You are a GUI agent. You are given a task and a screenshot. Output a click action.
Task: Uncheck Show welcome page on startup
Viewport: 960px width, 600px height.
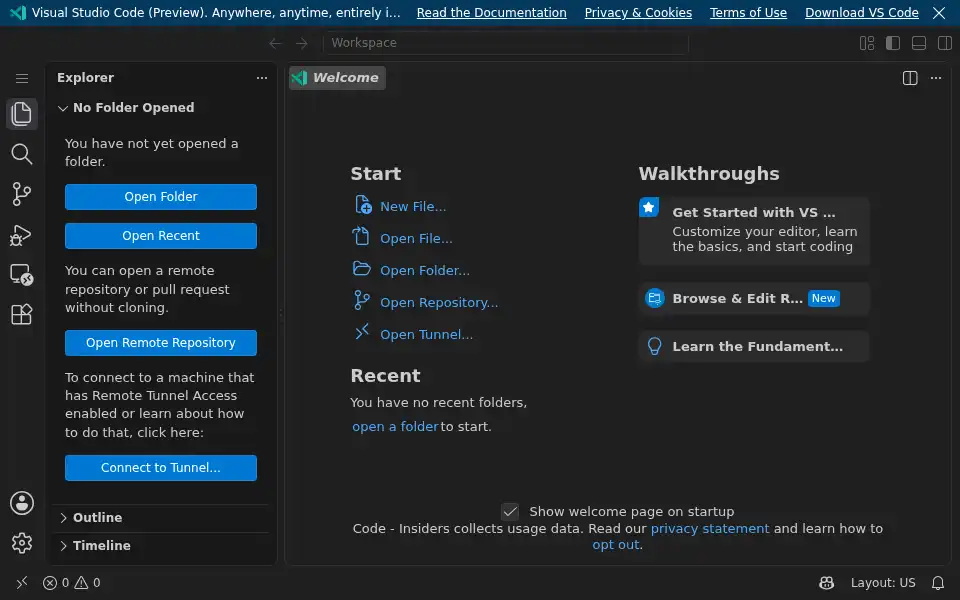click(510, 511)
